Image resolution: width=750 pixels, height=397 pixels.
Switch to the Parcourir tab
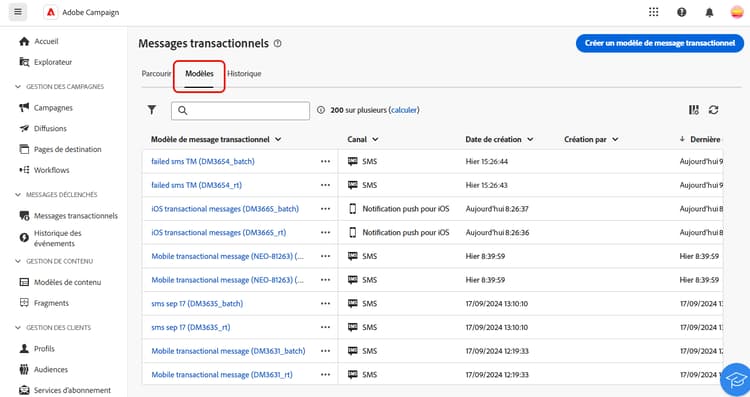click(x=156, y=74)
